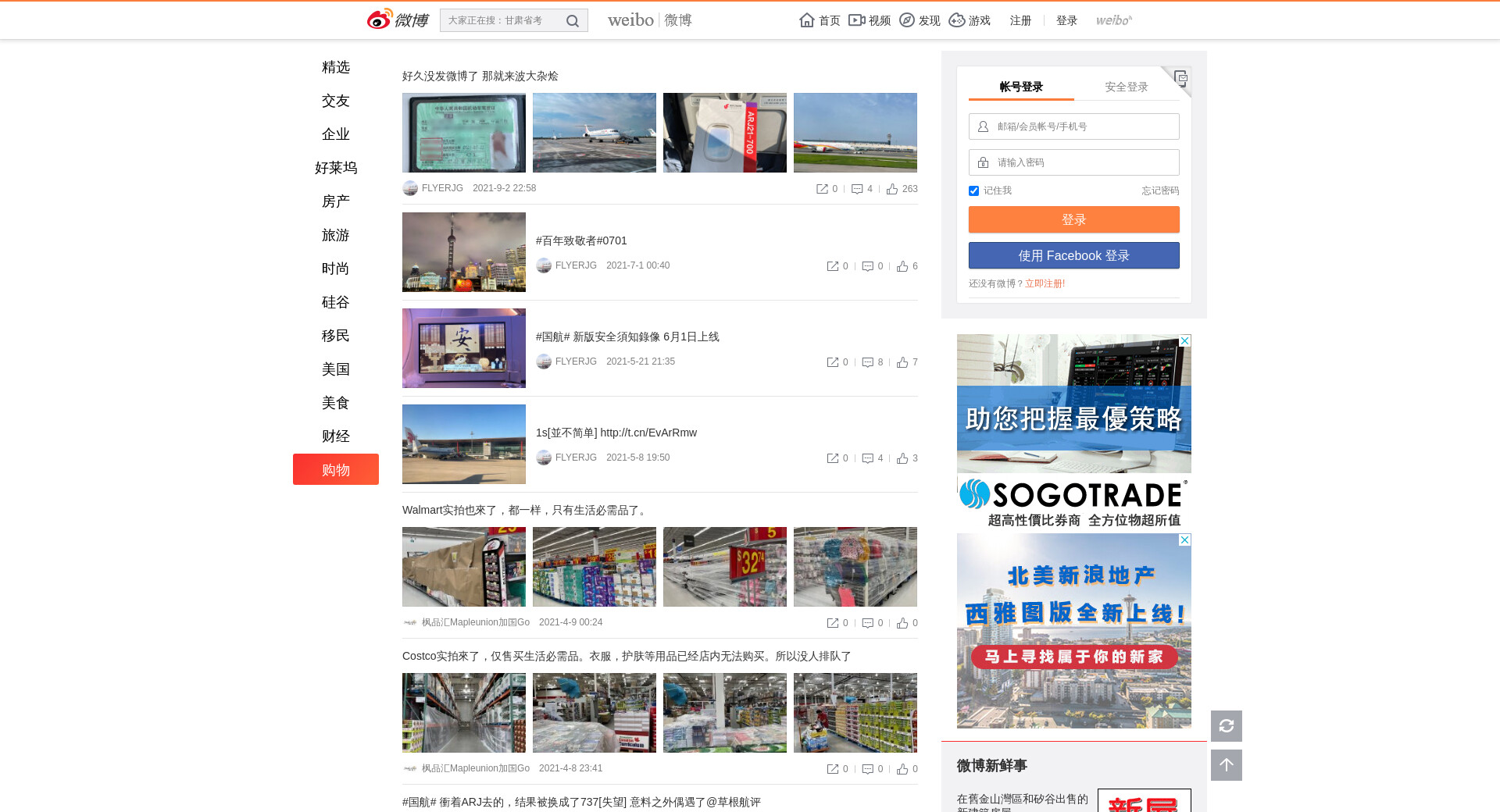Click repost icon on Costco实拍 post
The width and height of the screenshot is (1500, 812).
click(833, 769)
